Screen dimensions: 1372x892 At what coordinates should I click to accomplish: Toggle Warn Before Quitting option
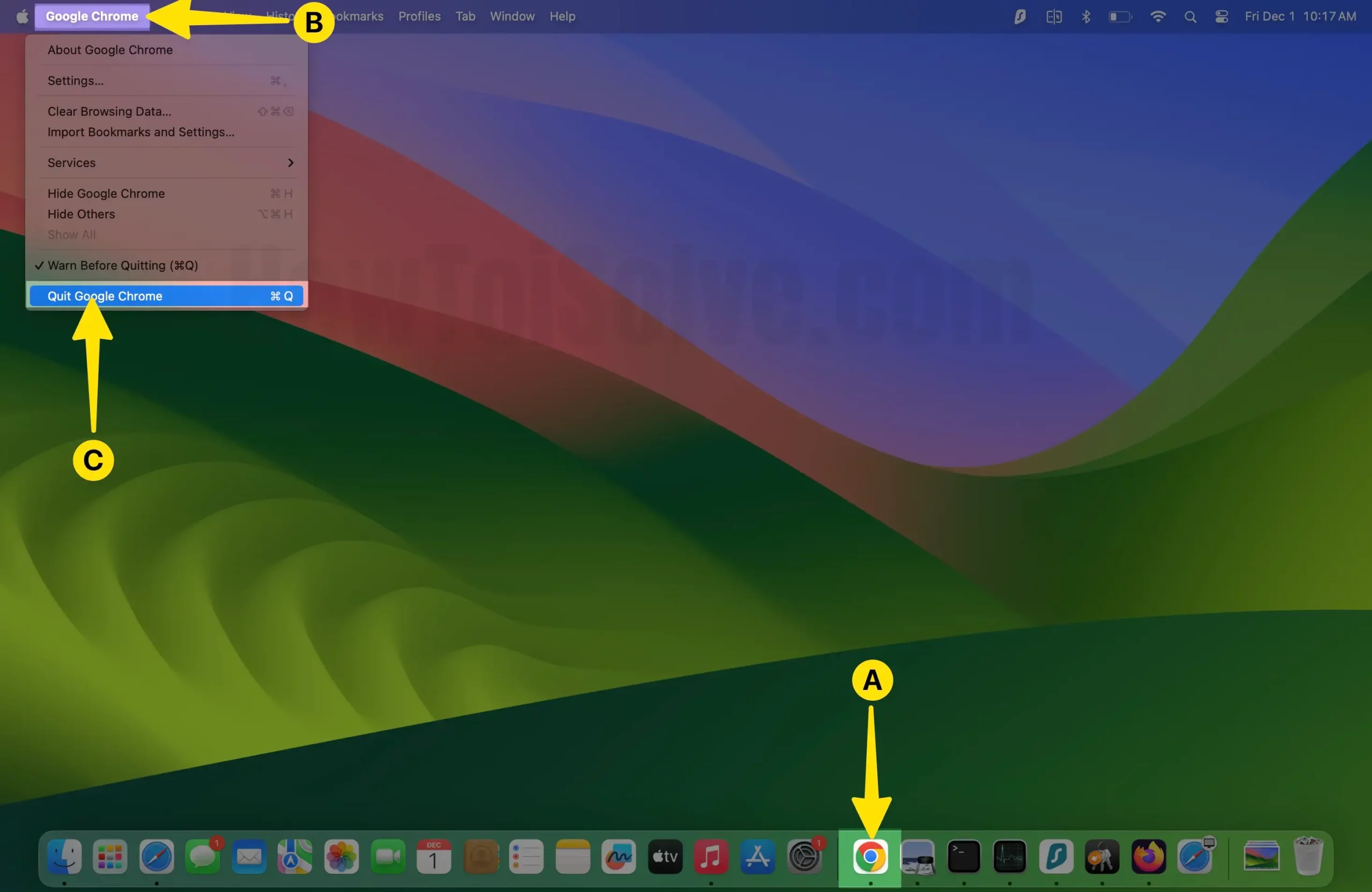(x=167, y=265)
